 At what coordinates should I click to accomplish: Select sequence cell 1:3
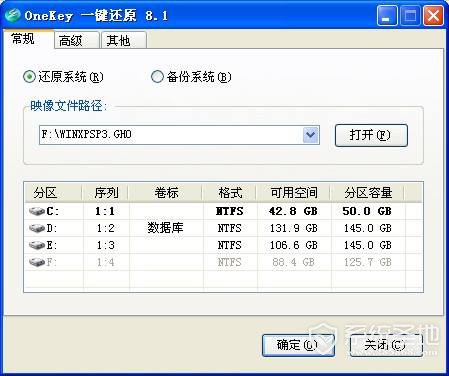105,245
